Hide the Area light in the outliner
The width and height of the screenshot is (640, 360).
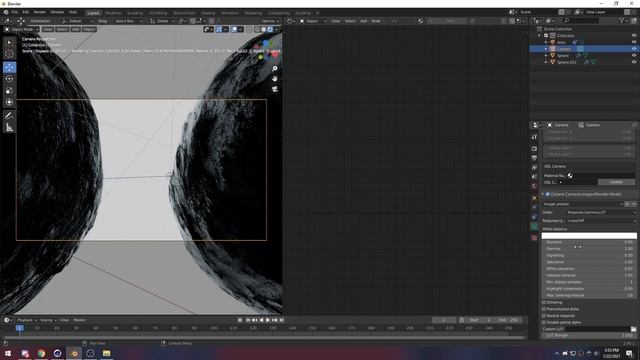coord(634,42)
